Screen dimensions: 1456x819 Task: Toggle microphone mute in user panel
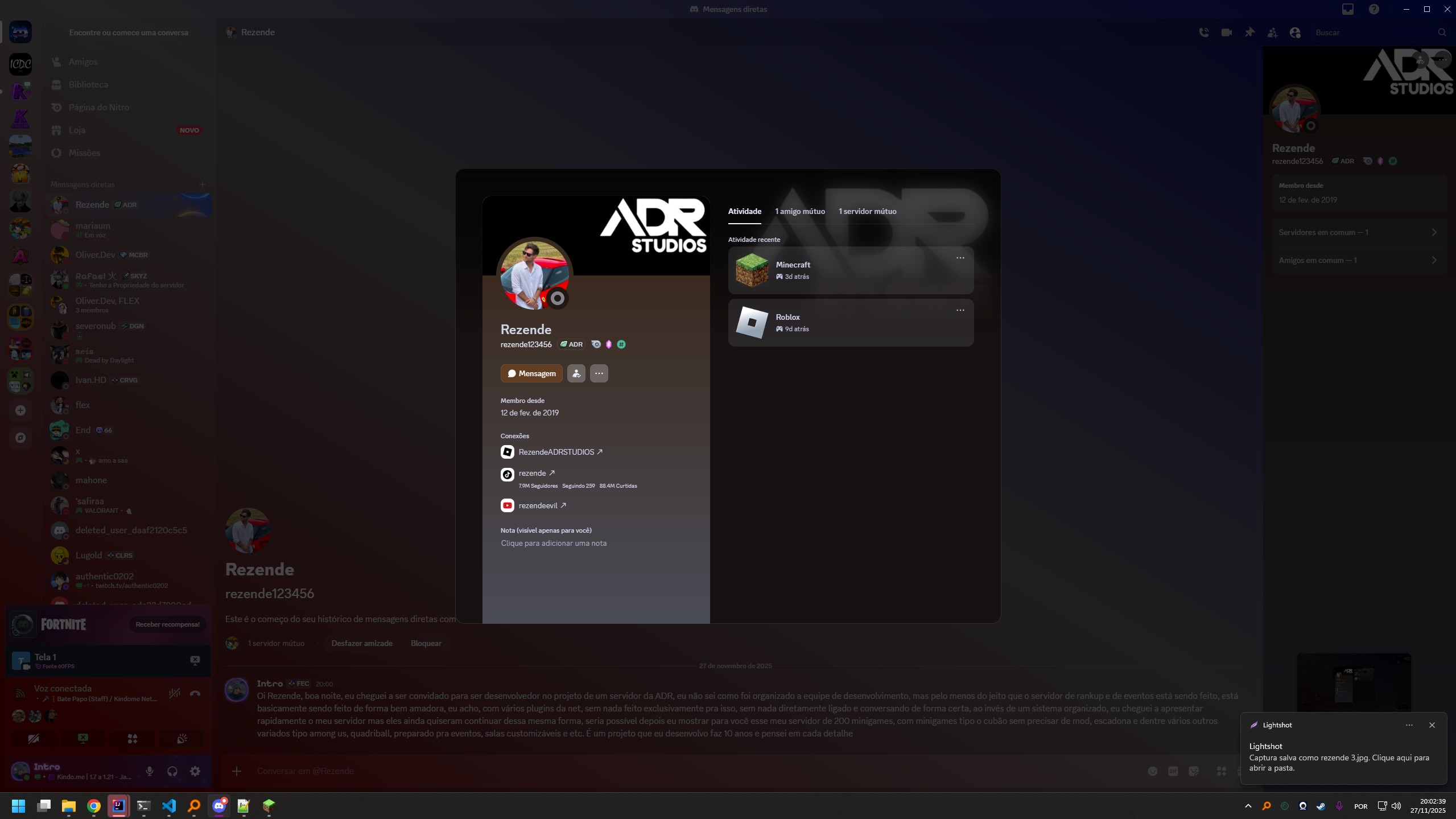(149, 771)
